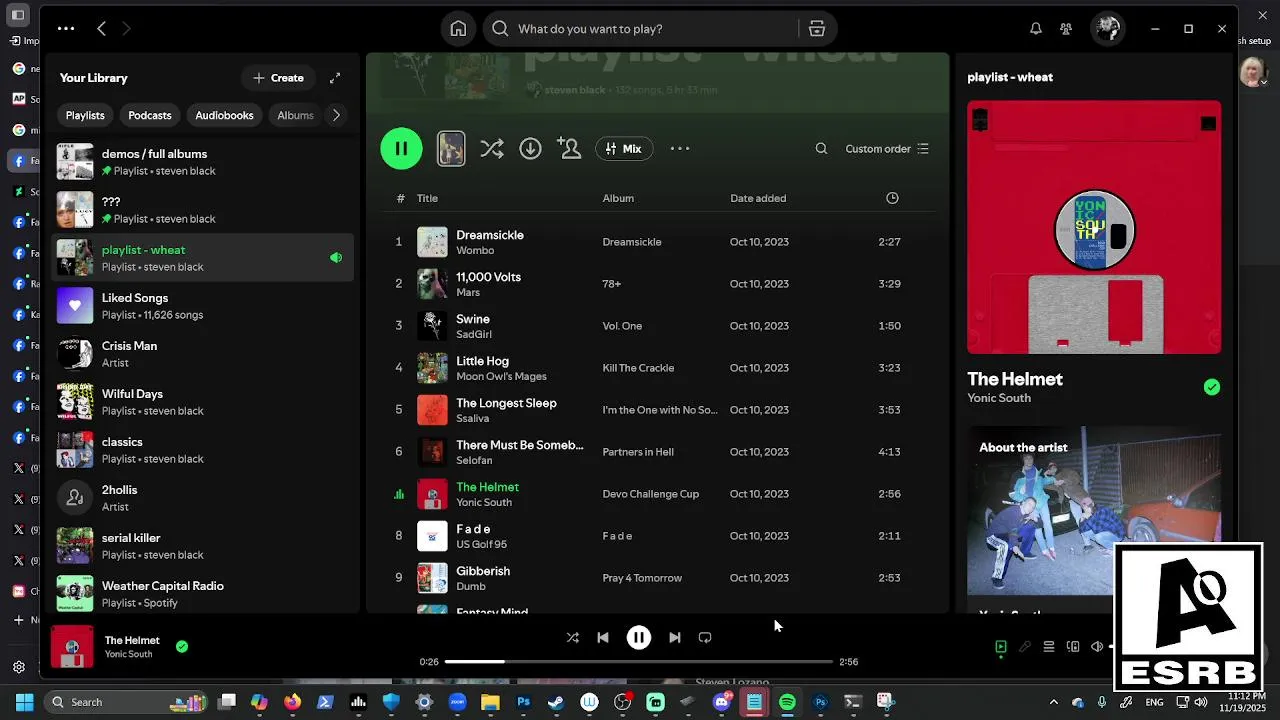1280x720 pixels.
Task: Toggle saved checkmark next to bottom 'The Helmet'
Action: click(x=182, y=647)
